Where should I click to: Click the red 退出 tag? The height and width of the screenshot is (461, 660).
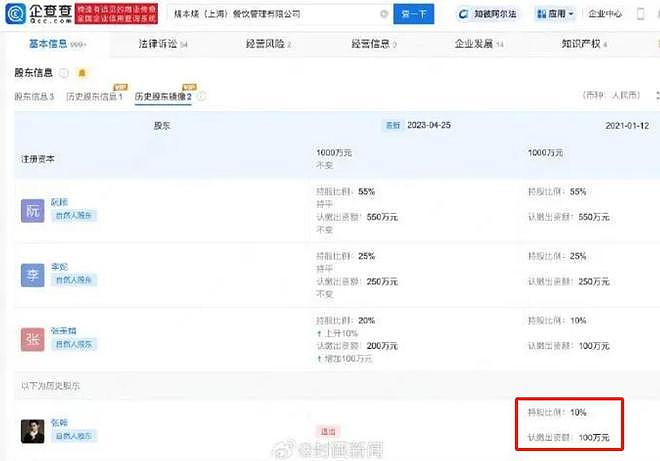coord(328,432)
